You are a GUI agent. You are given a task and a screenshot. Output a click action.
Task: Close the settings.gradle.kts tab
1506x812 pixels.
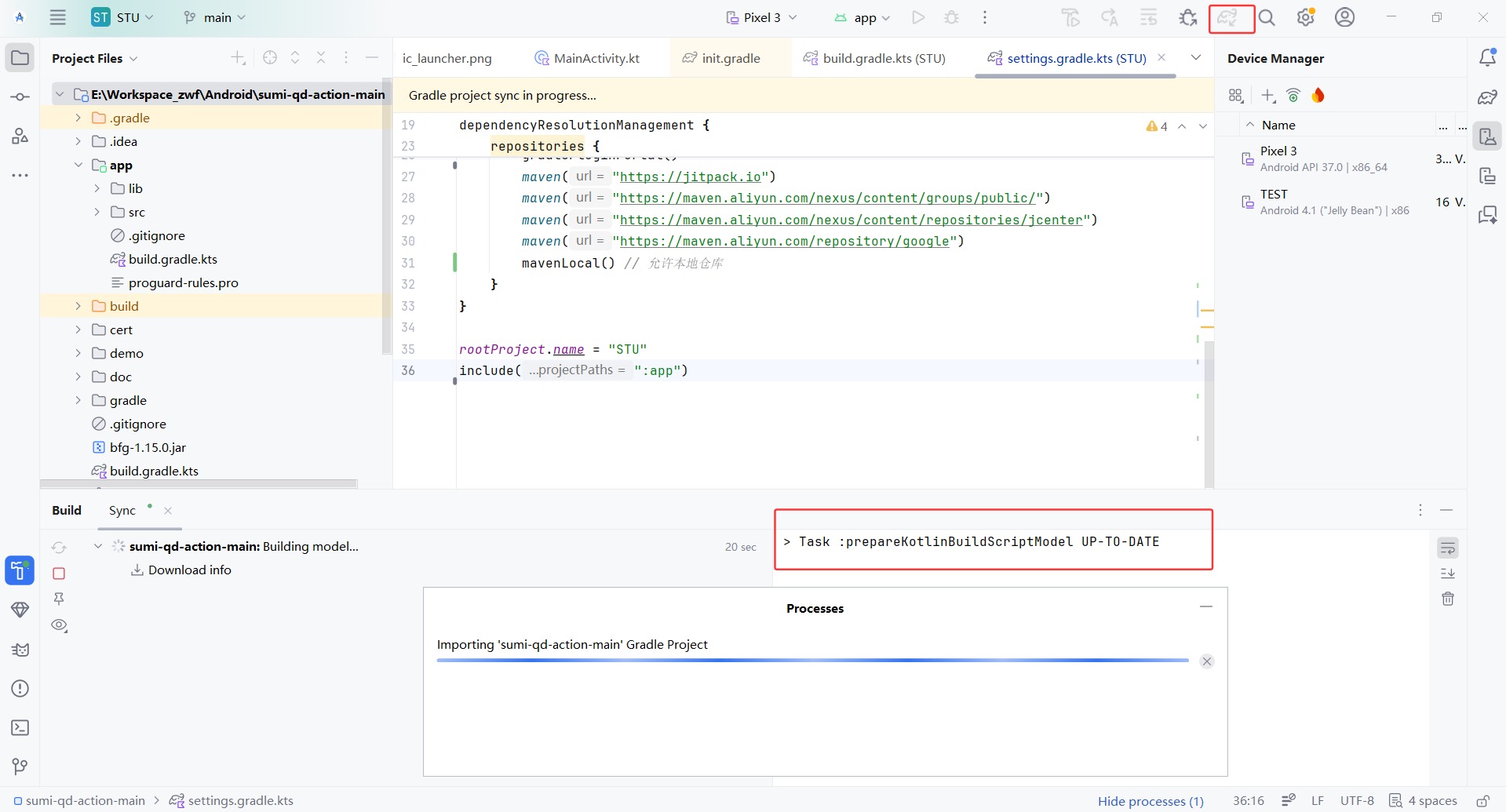[1161, 57]
